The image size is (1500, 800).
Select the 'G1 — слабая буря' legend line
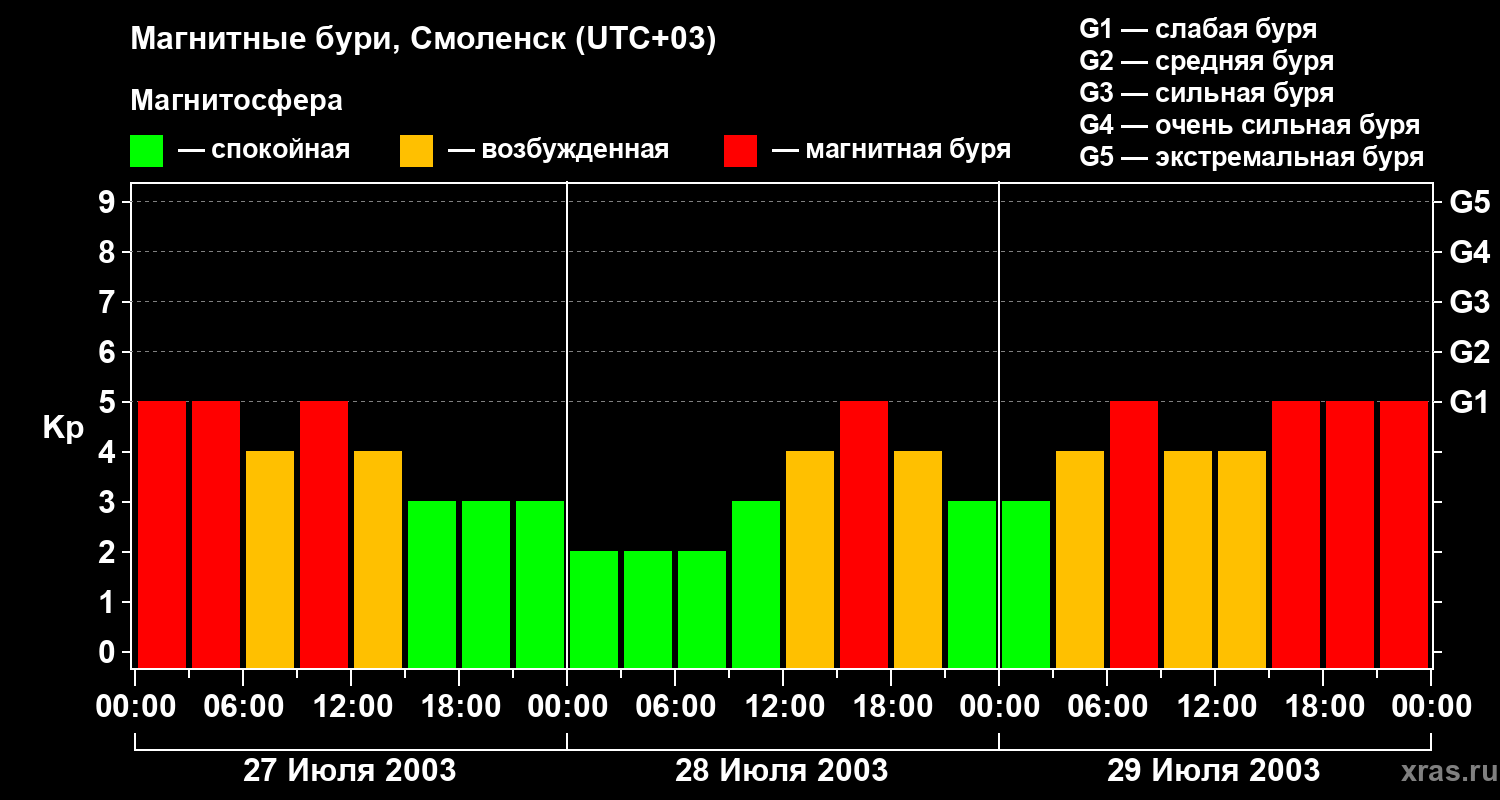[1198, 28]
